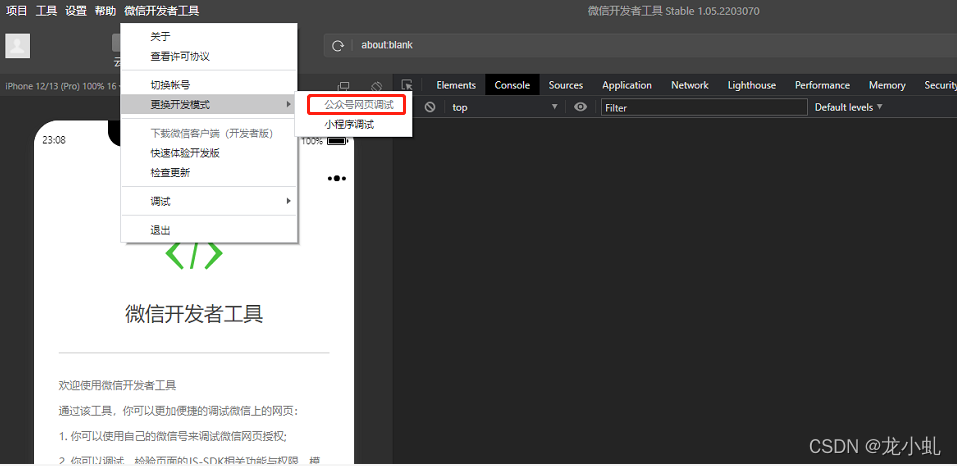Click 切换帐号 in the menu
The image size is (957, 466).
(x=170, y=85)
